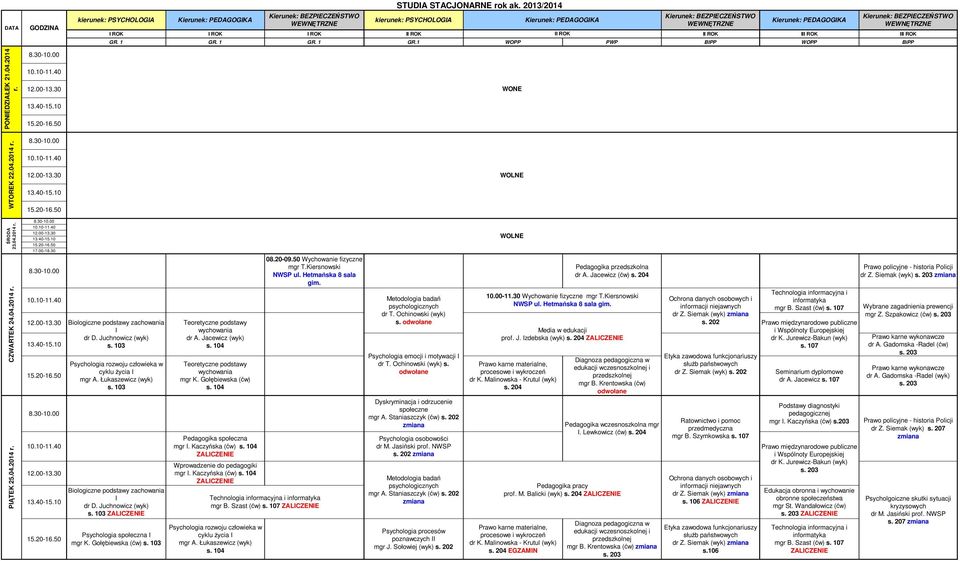Select "Wybrane zagadnienia prewencji" cell
960x561 pixels.
click(x=909, y=310)
